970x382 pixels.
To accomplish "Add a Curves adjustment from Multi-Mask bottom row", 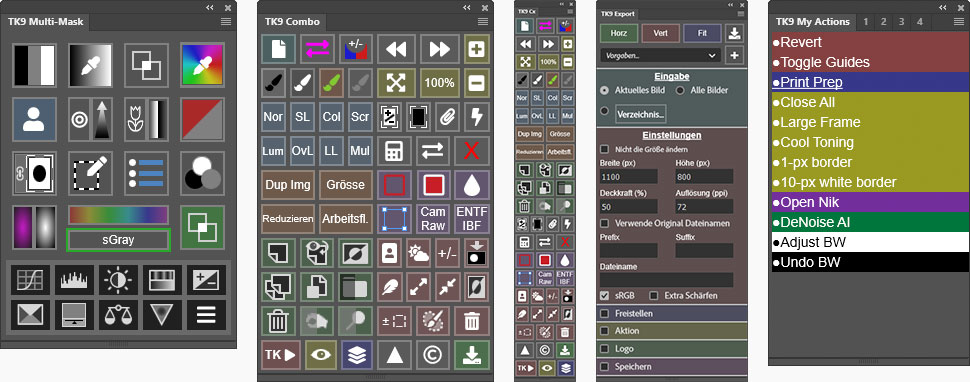I will coord(30,281).
